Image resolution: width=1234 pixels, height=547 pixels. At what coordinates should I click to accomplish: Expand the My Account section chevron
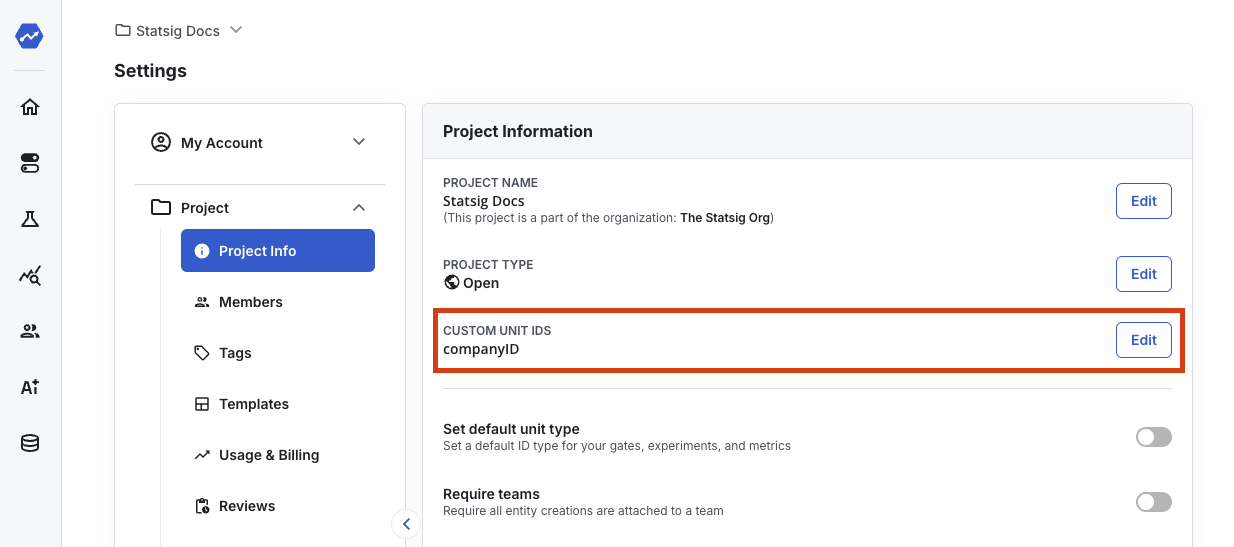359,142
